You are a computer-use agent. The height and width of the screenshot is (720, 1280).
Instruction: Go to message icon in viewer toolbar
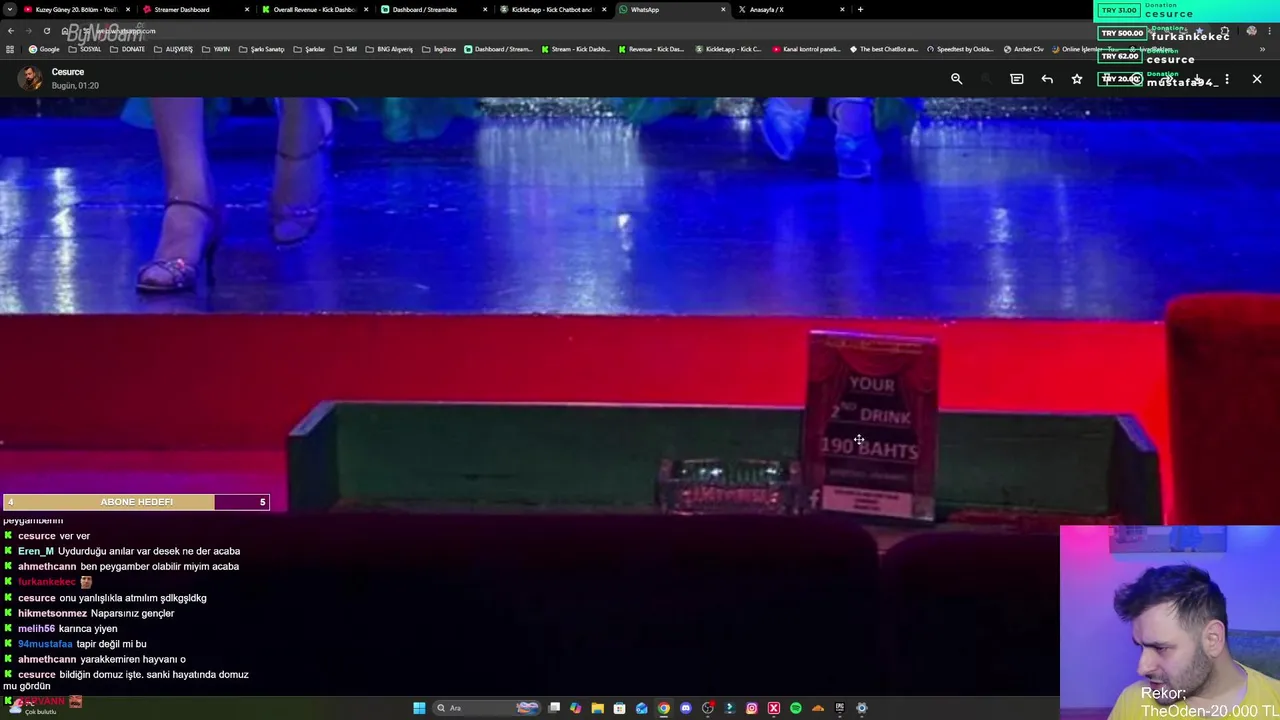1017,79
